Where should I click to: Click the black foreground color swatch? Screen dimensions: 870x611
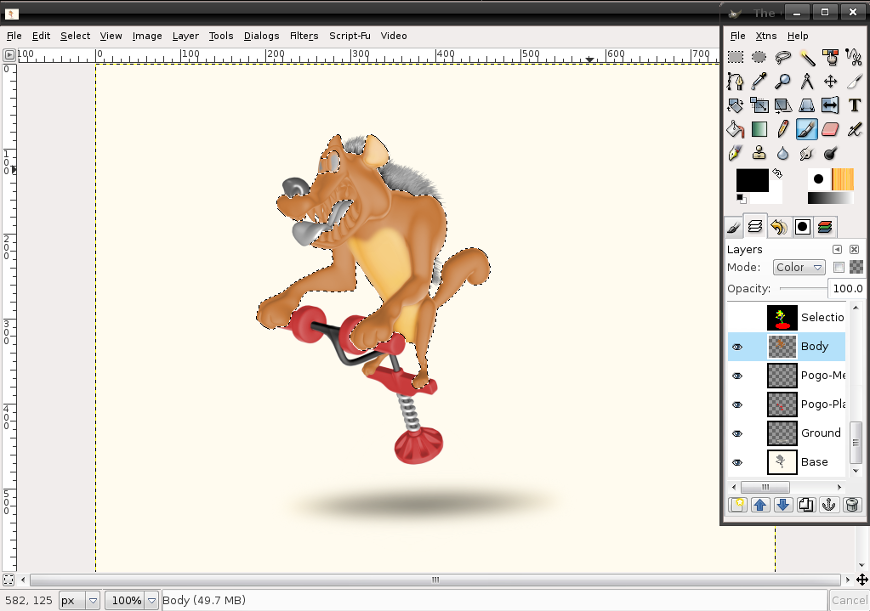751,180
